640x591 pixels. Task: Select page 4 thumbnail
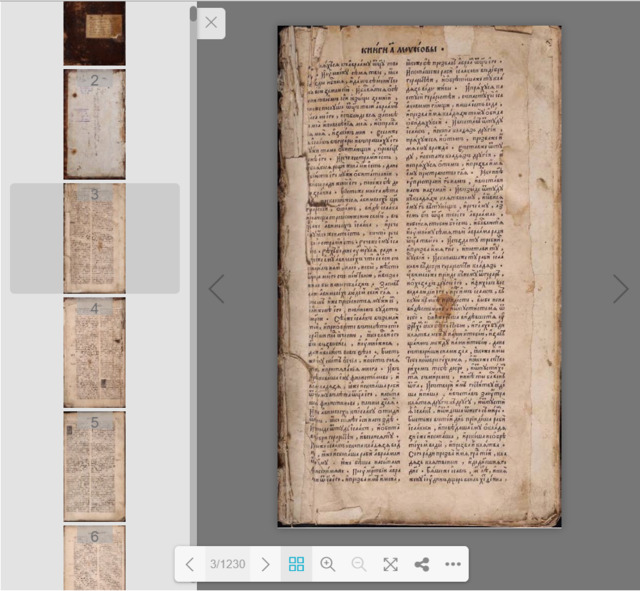(95, 352)
